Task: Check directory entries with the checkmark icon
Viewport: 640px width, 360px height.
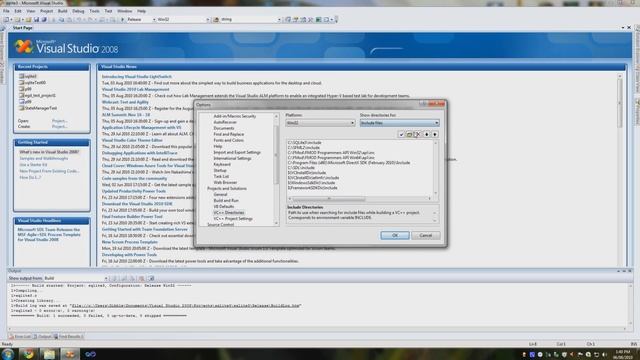Action: [x=401, y=134]
